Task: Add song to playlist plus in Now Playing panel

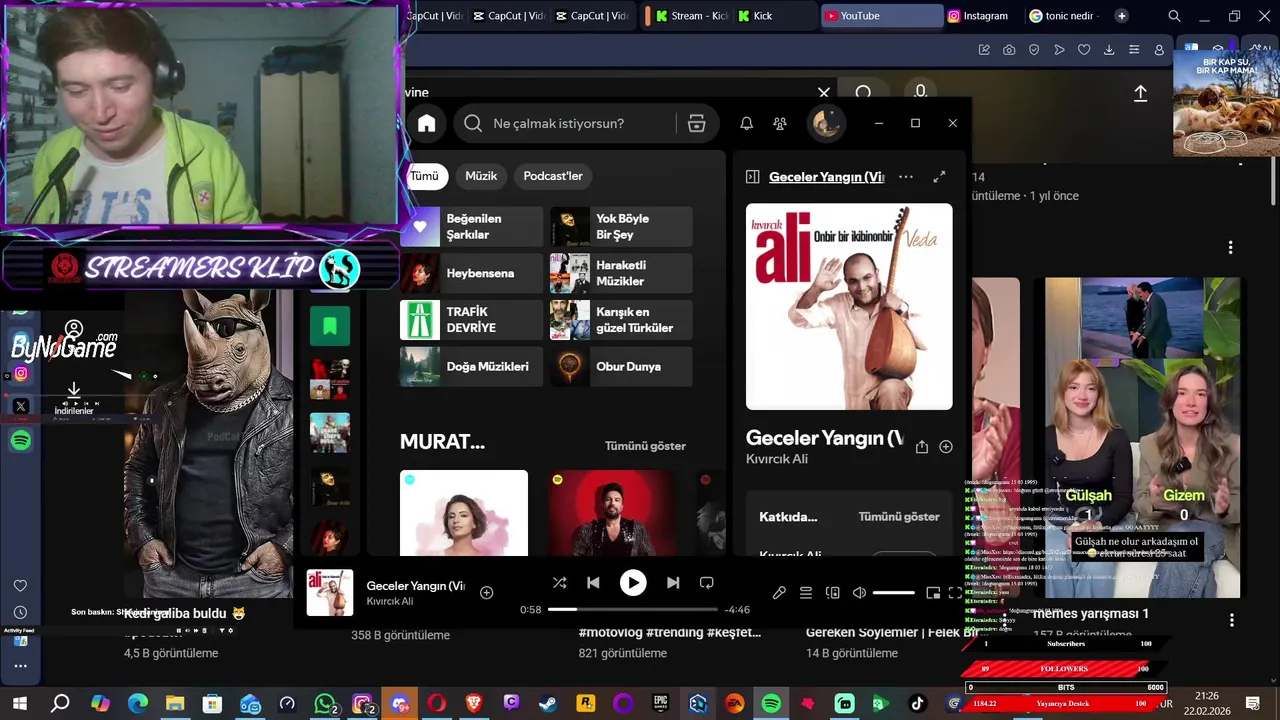Action: pos(946,447)
